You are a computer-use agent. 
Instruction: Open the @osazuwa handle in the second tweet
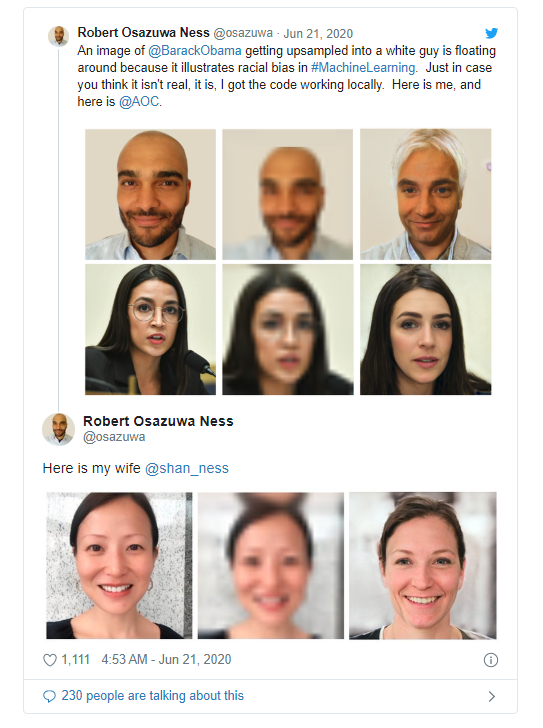coord(114,437)
